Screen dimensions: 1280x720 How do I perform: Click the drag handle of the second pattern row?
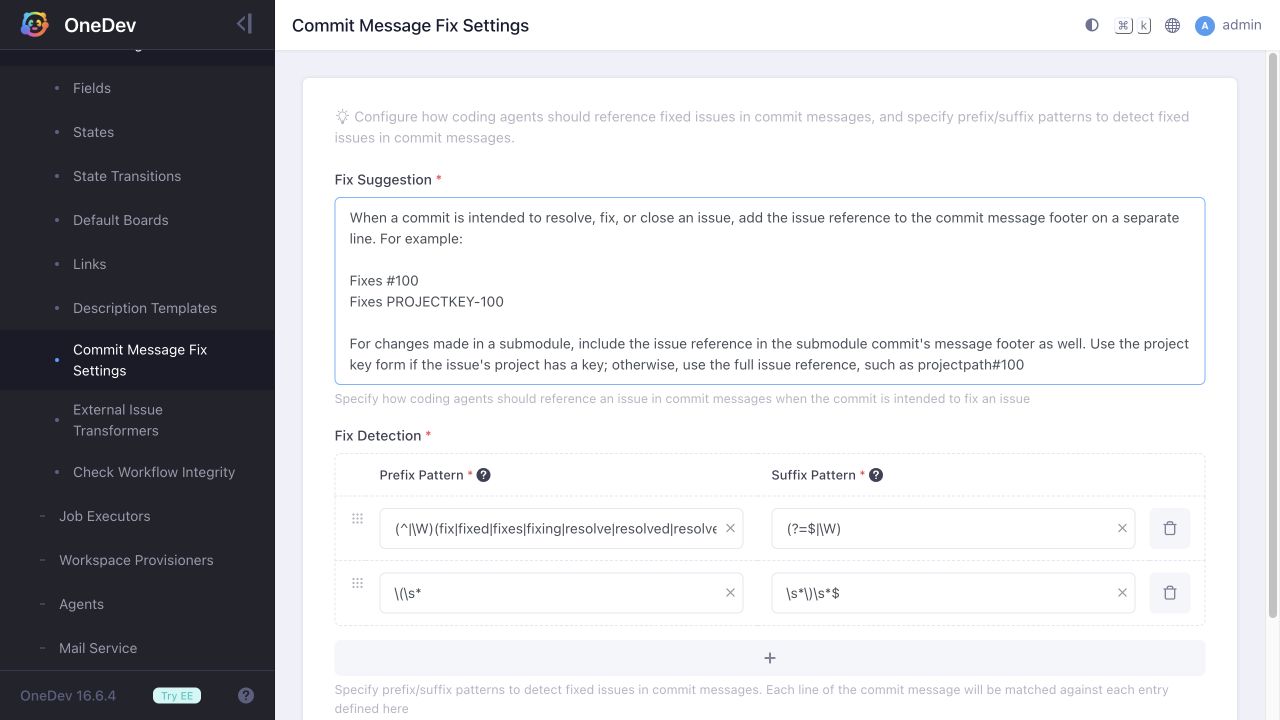click(x=357, y=583)
